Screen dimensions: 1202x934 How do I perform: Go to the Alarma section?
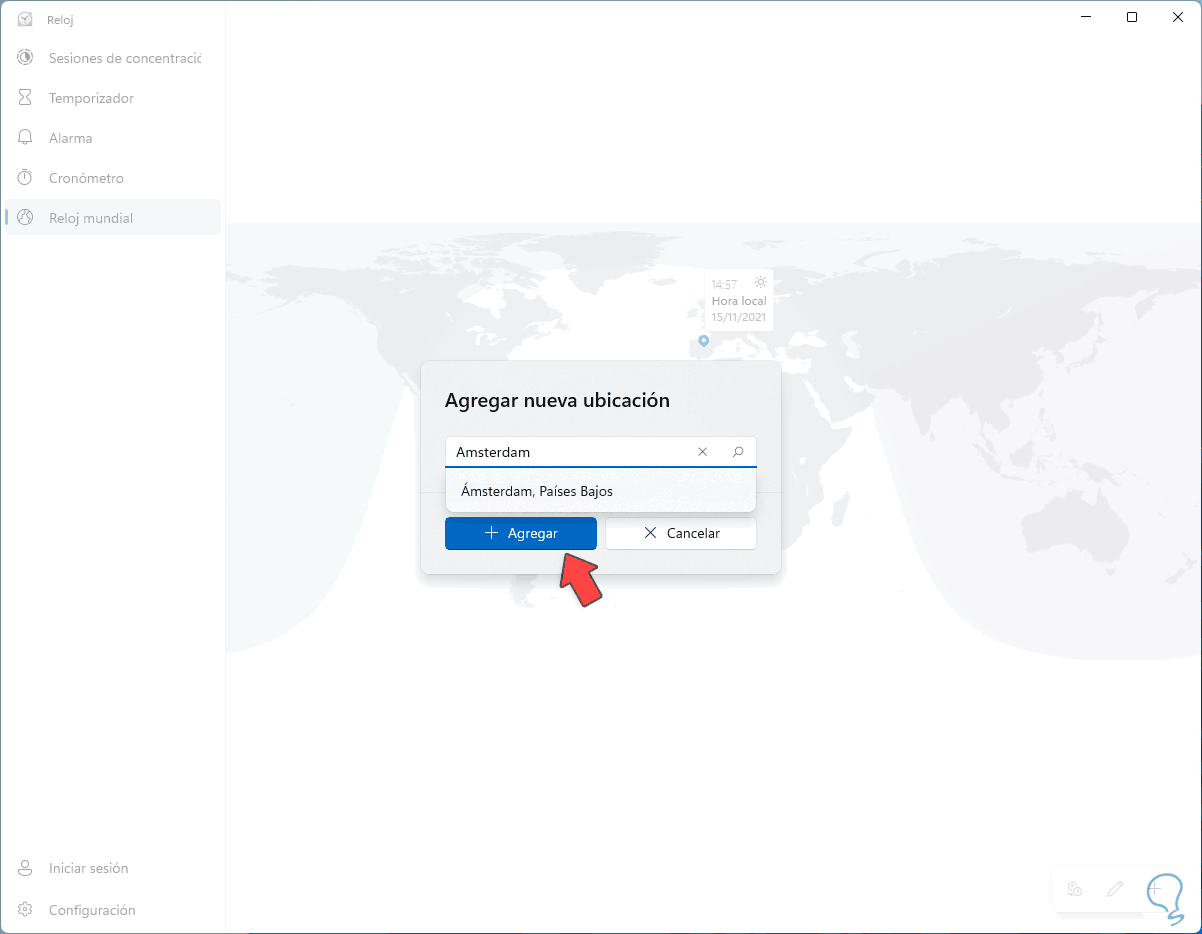pos(112,138)
